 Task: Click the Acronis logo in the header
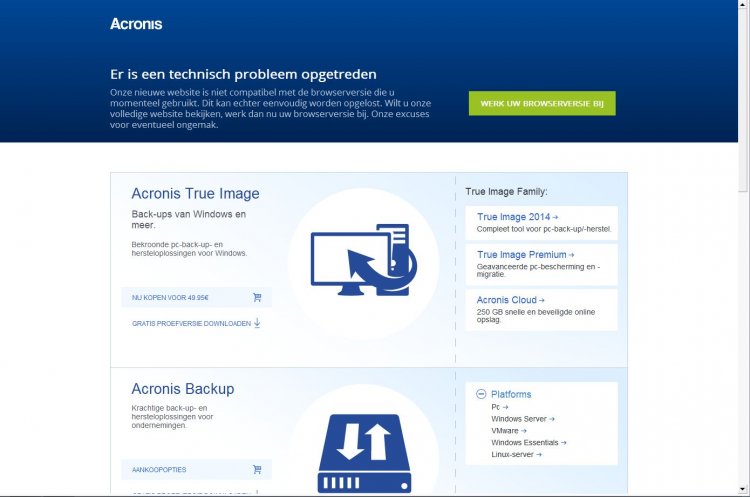pos(136,24)
